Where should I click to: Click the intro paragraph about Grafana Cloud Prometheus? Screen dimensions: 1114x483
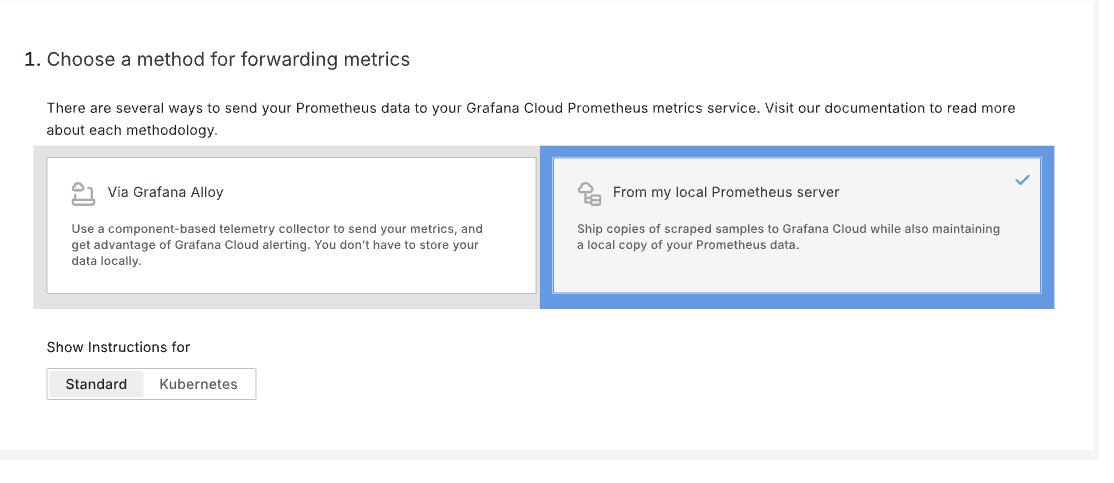(x=531, y=119)
